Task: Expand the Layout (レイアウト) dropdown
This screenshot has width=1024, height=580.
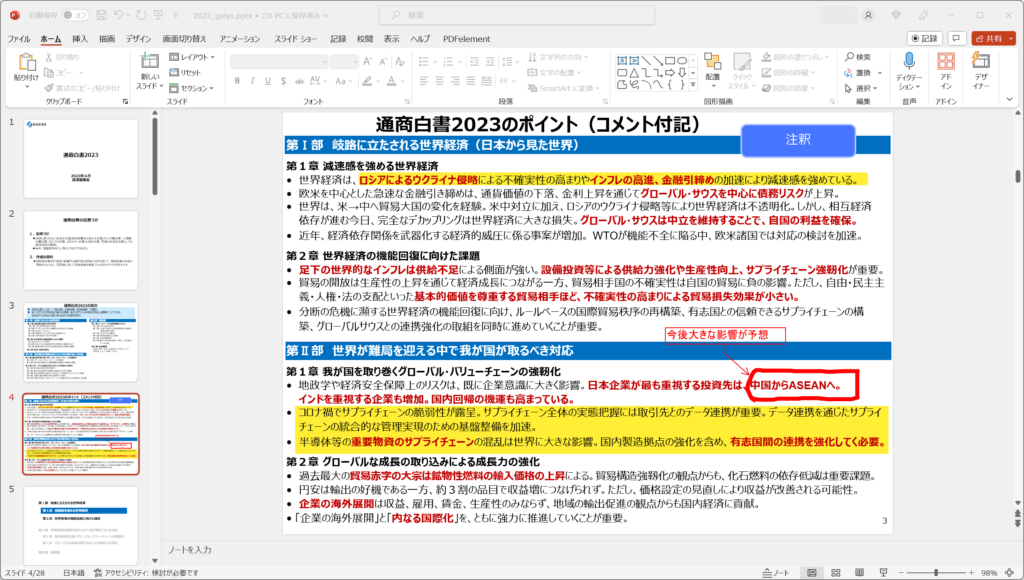Action: coord(192,57)
